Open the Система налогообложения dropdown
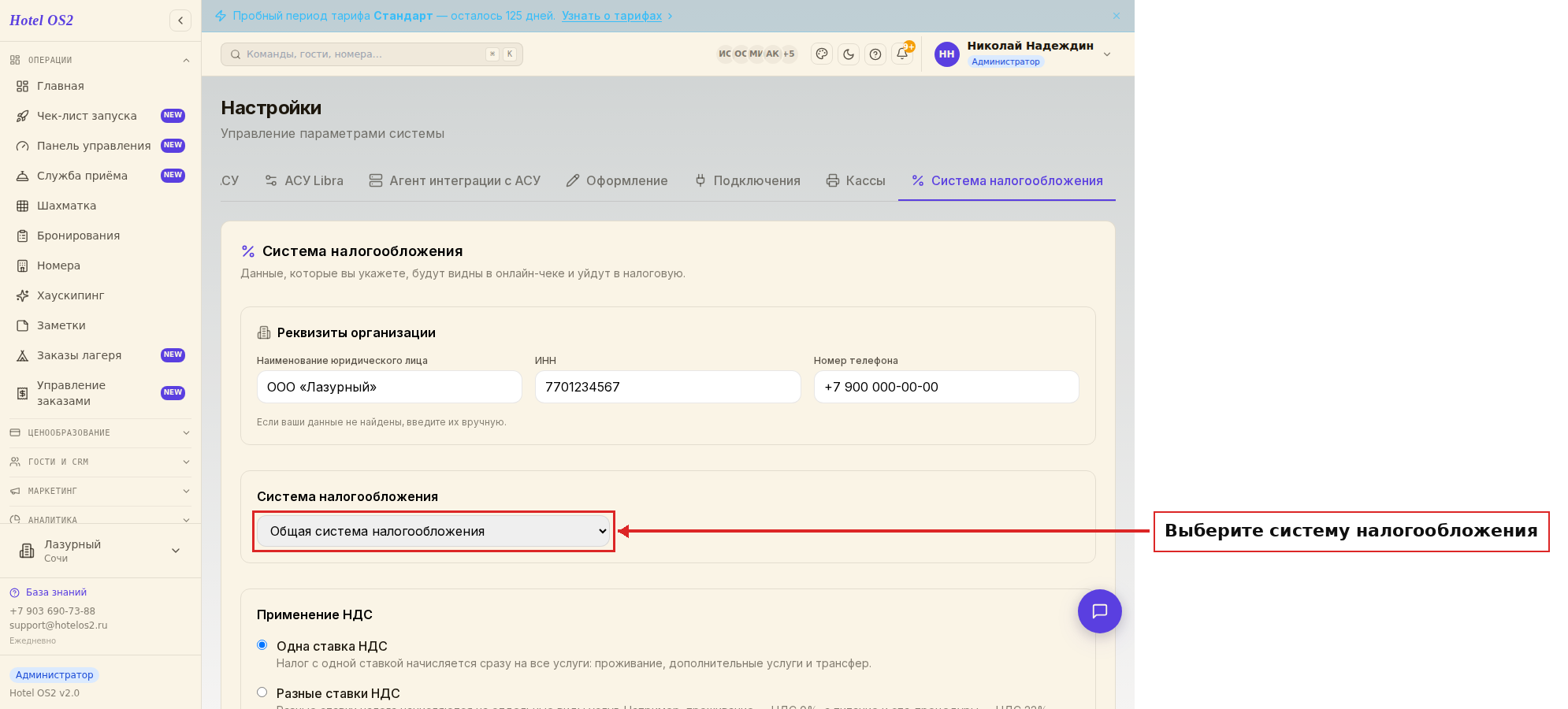This screenshot has height=709, width=1568. pyautogui.click(x=433, y=531)
